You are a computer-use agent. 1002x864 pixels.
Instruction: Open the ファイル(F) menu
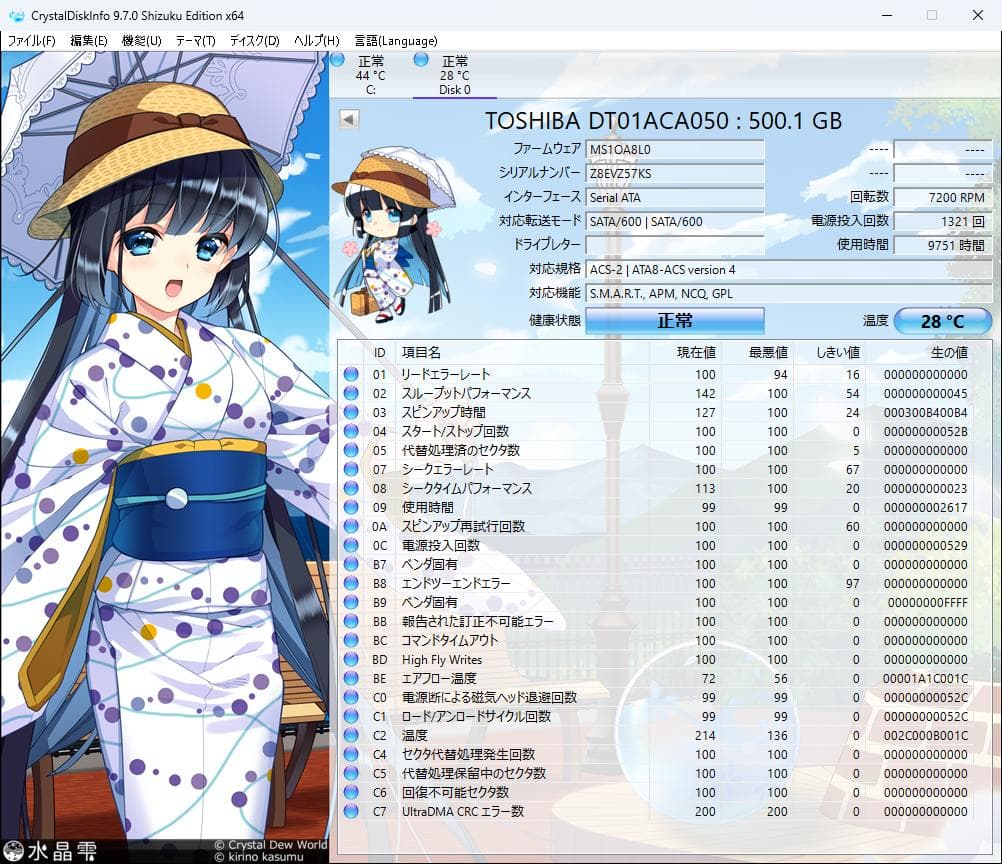point(31,41)
